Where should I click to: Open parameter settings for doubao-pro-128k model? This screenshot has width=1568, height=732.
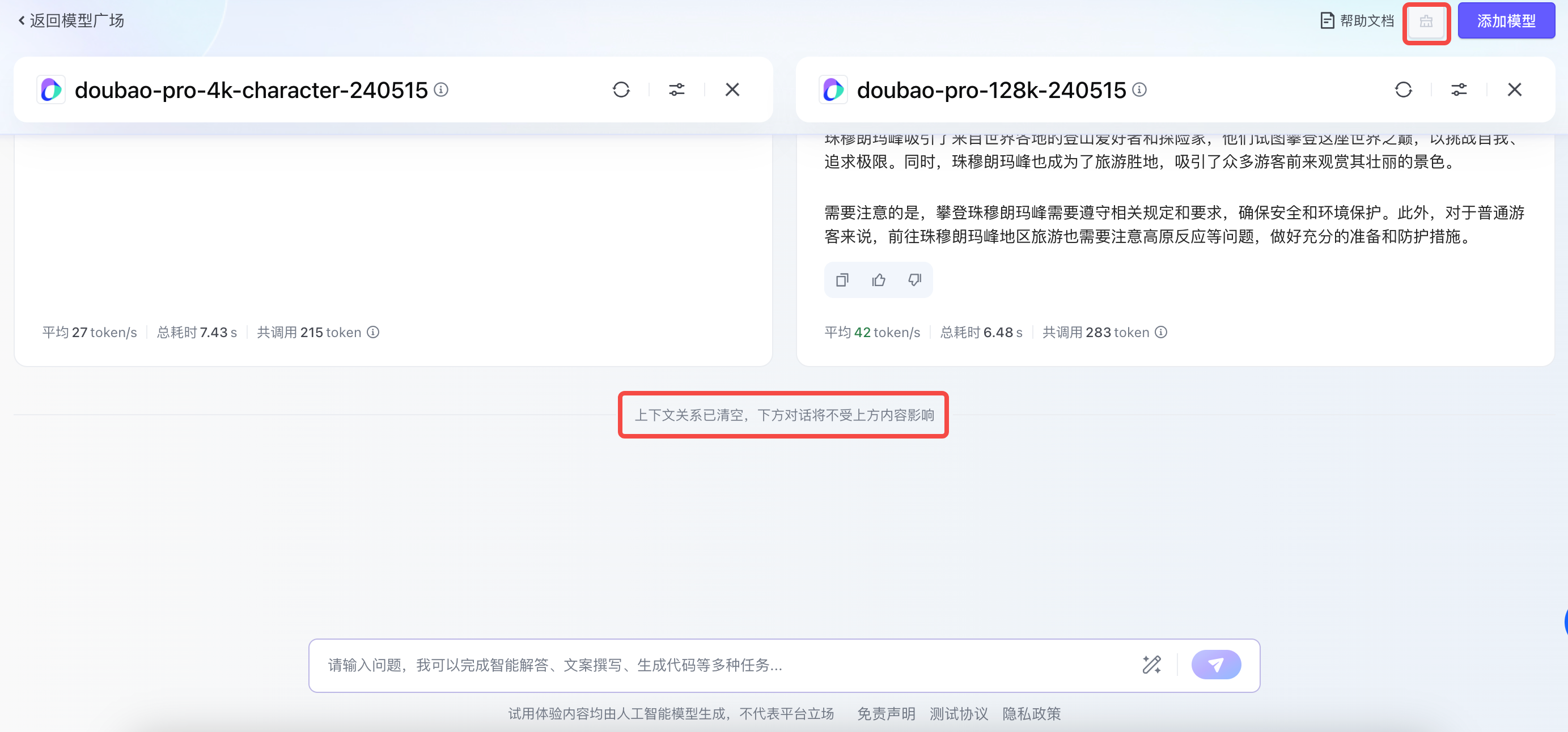(x=1459, y=90)
